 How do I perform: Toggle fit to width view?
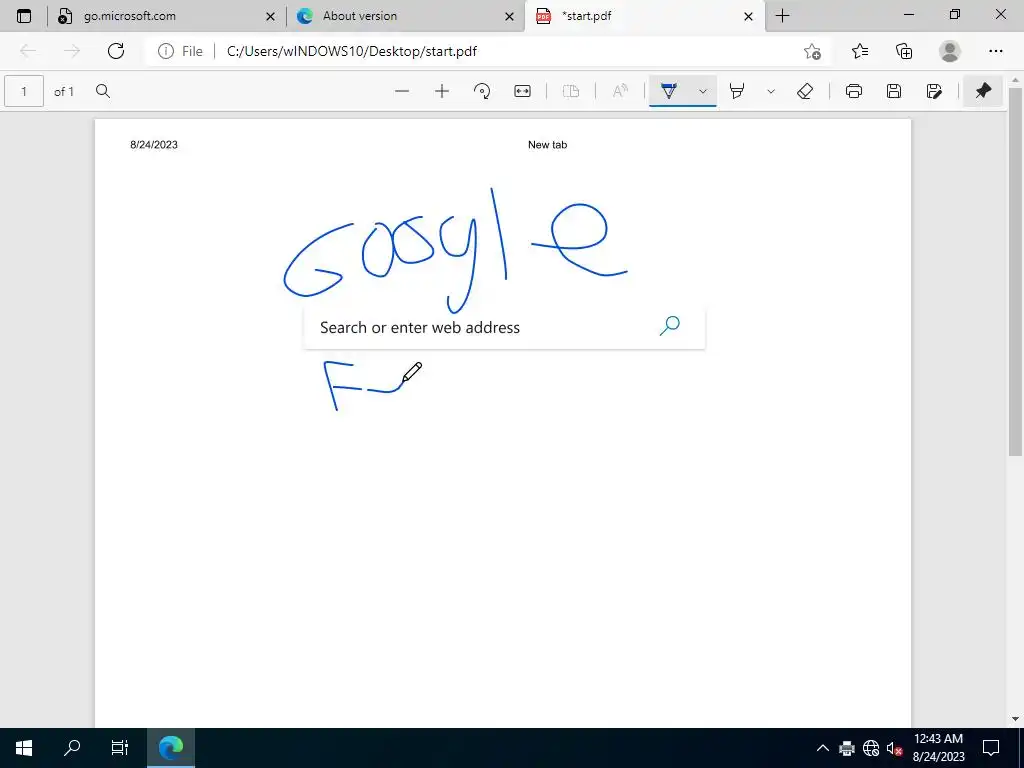tap(522, 91)
